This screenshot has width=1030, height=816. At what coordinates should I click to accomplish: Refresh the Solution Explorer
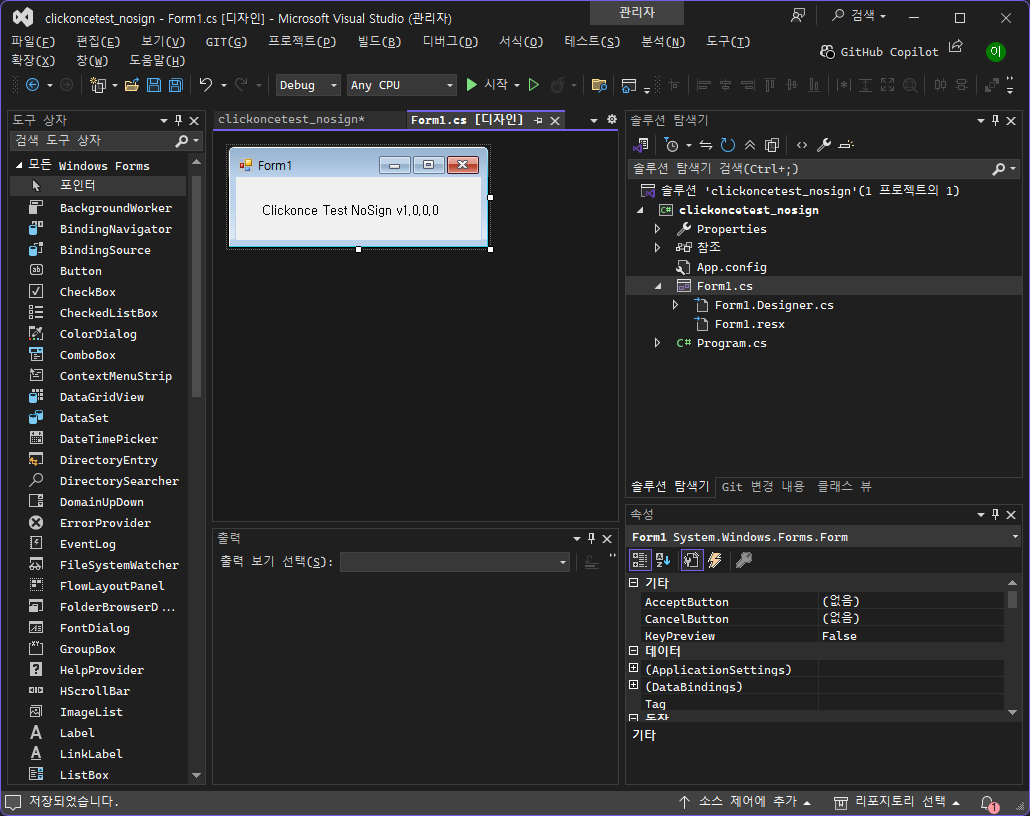(727, 145)
